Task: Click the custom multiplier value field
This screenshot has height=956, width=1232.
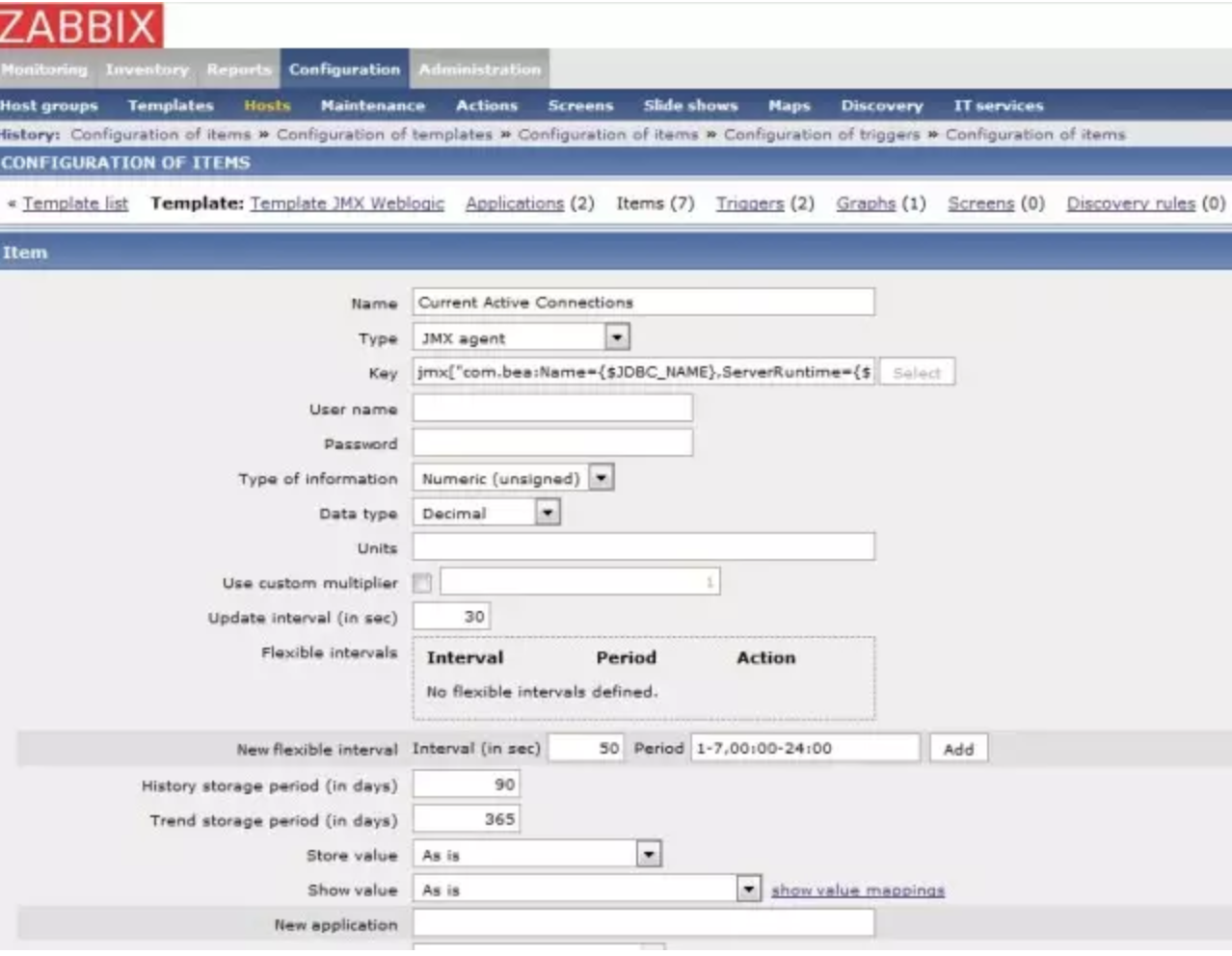Action: point(579,581)
